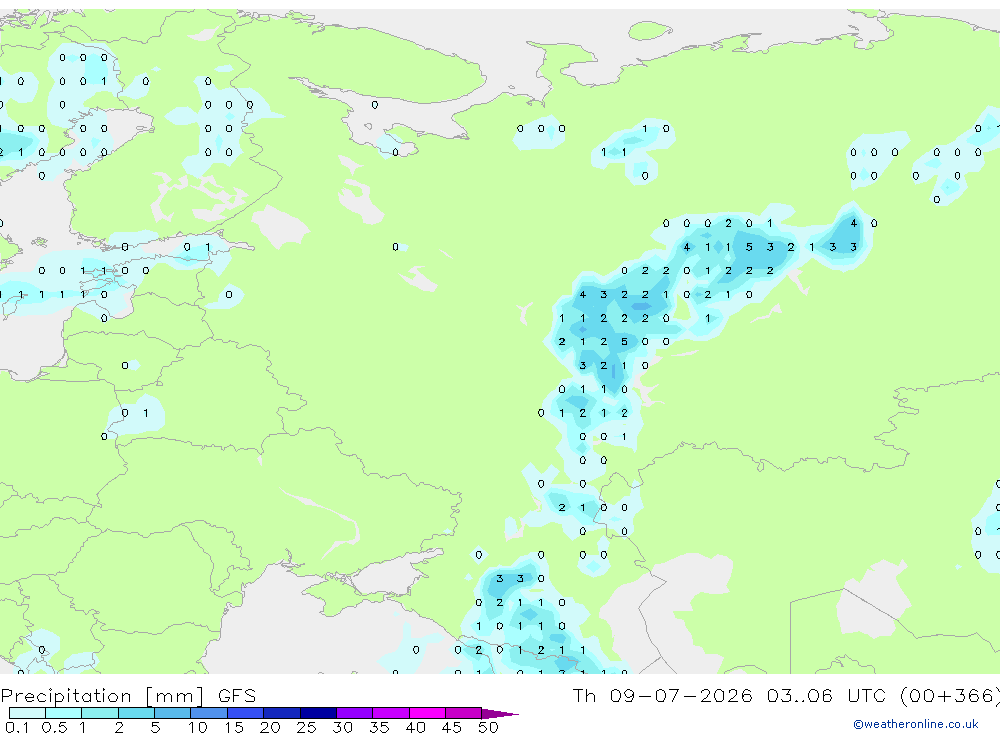Choose the 35–40 mm violet legend segment
This screenshot has width=1000, height=733.
(391, 713)
